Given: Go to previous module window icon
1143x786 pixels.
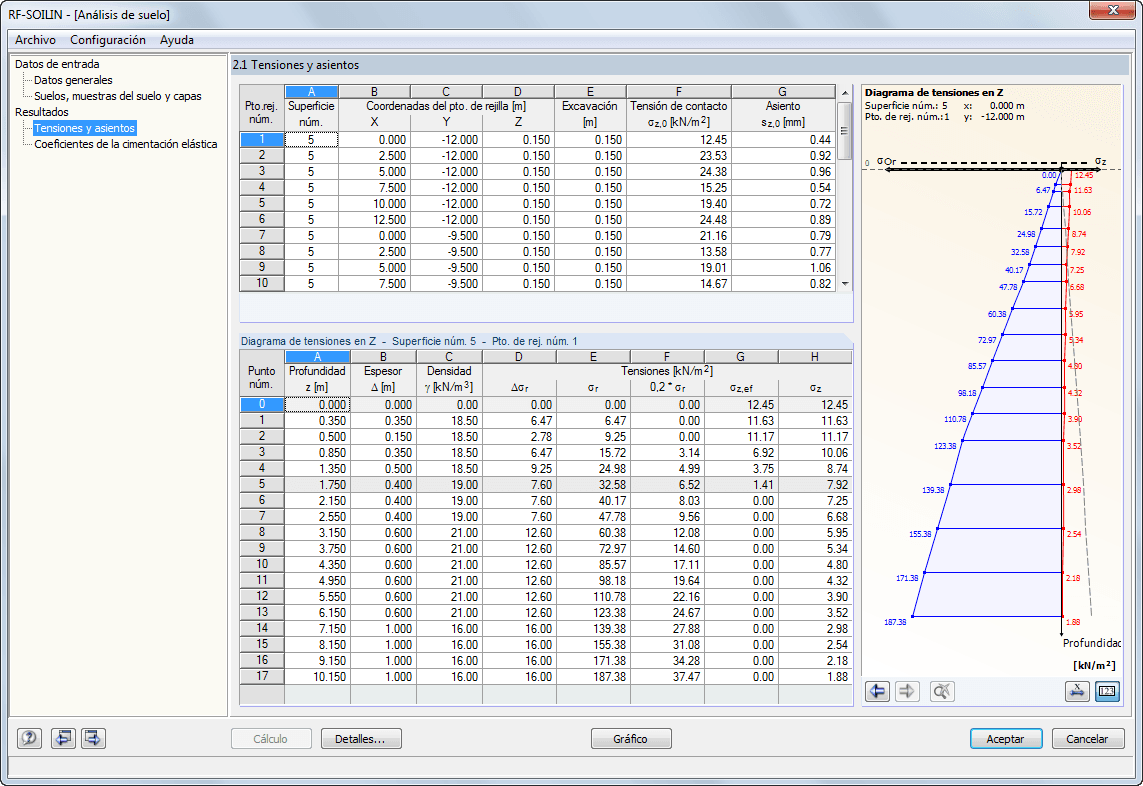Looking at the screenshot, I should [63, 738].
